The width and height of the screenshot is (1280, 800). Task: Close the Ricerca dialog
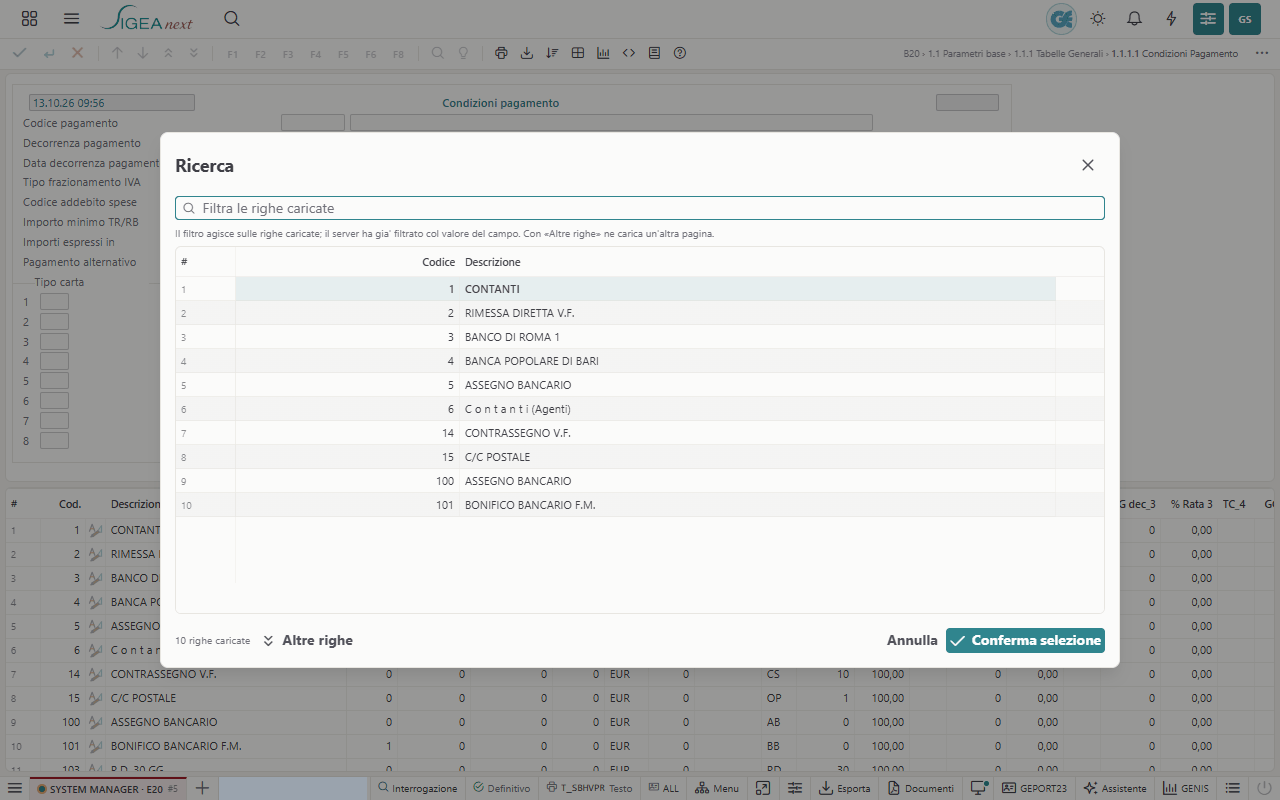click(1088, 165)
